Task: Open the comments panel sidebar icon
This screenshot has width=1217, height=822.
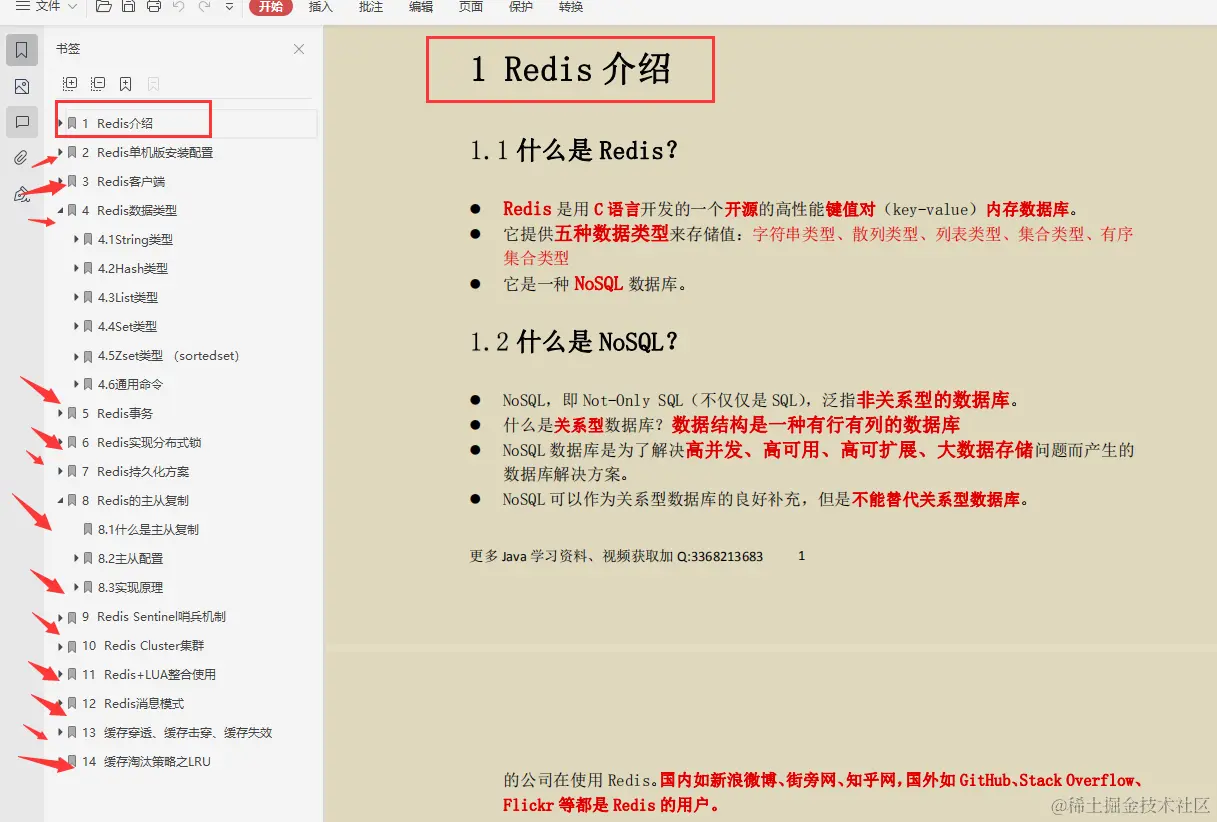Action: [22, 122]
